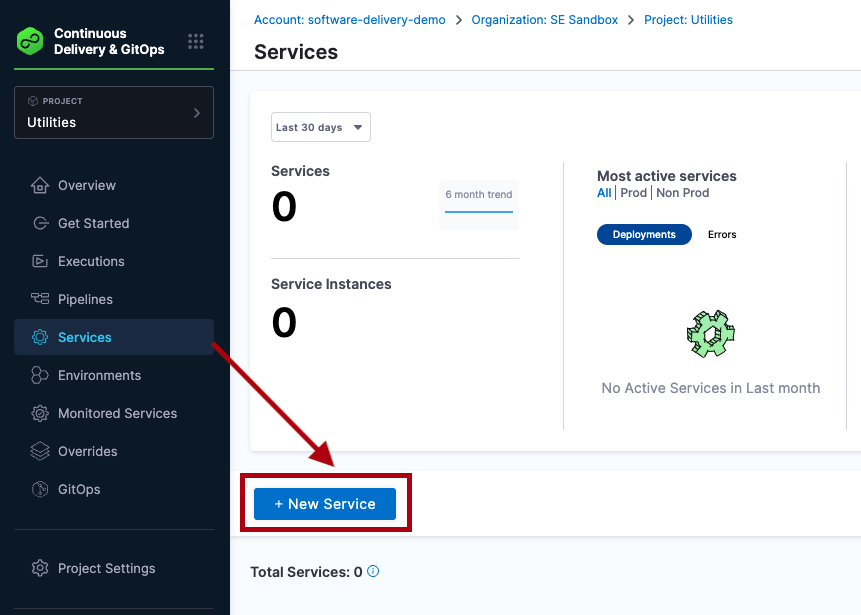Select the Non Prod services tab
The image size is (861, 615).
[x=683, y=193]
